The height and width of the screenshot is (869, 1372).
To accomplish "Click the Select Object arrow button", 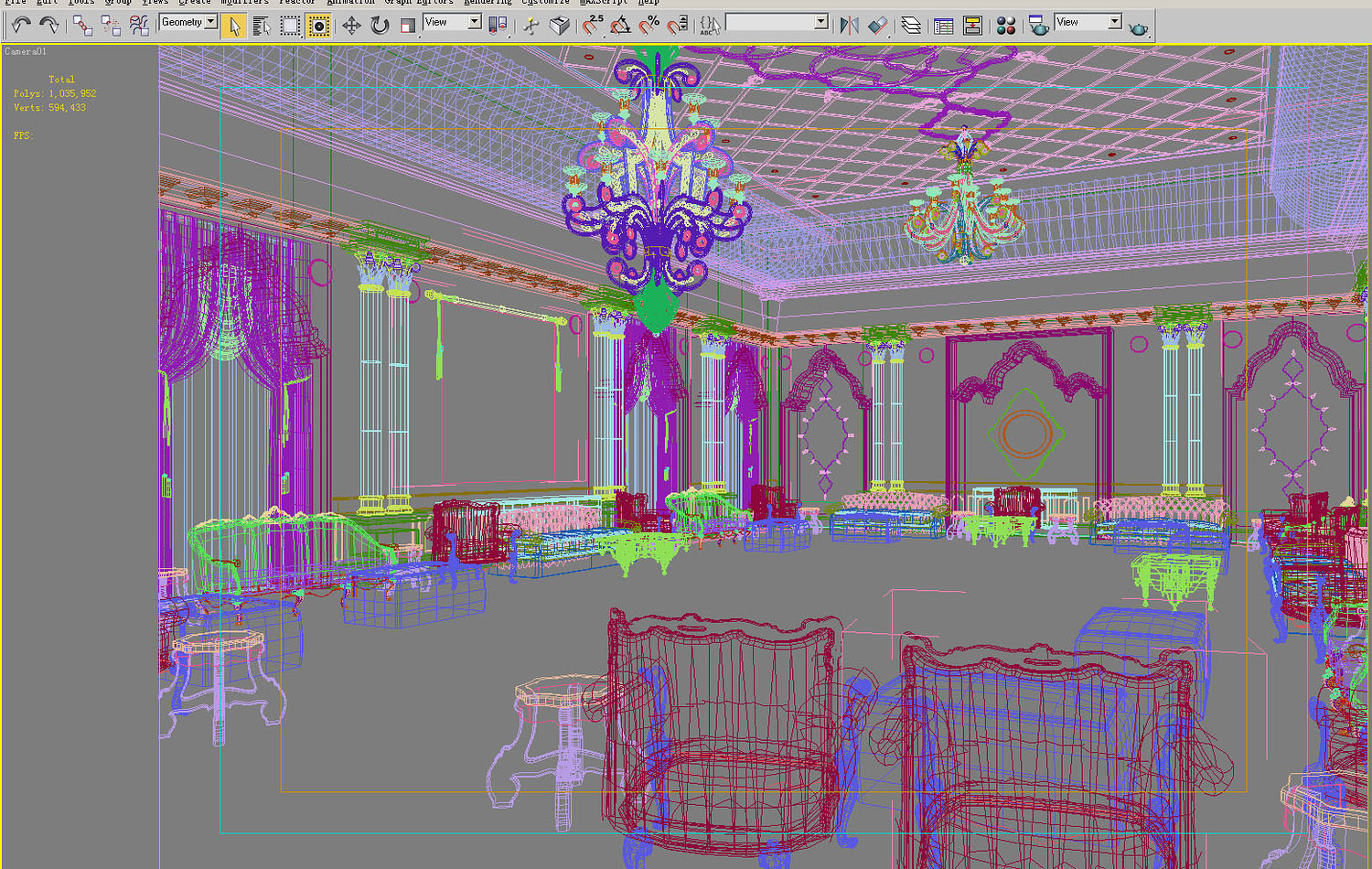I will 234,26.
